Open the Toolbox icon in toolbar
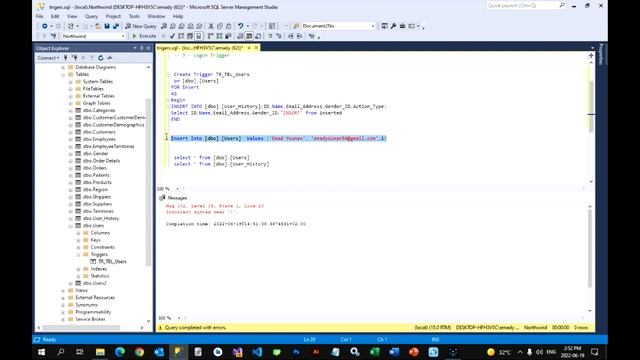Screen dimensions: 640x360 (402, 26)
